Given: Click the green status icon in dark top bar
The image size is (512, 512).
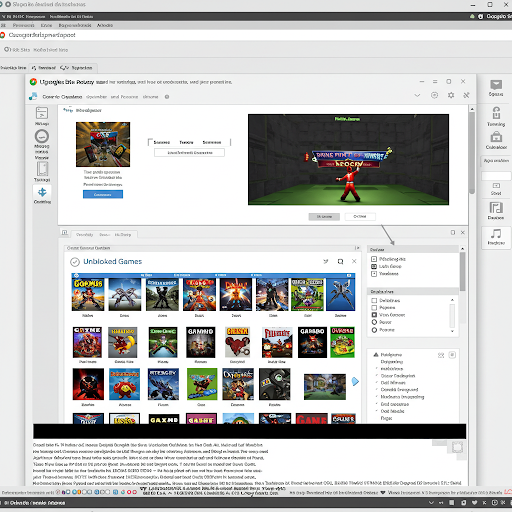Looking at the screenshot, I should coord(472,16).
